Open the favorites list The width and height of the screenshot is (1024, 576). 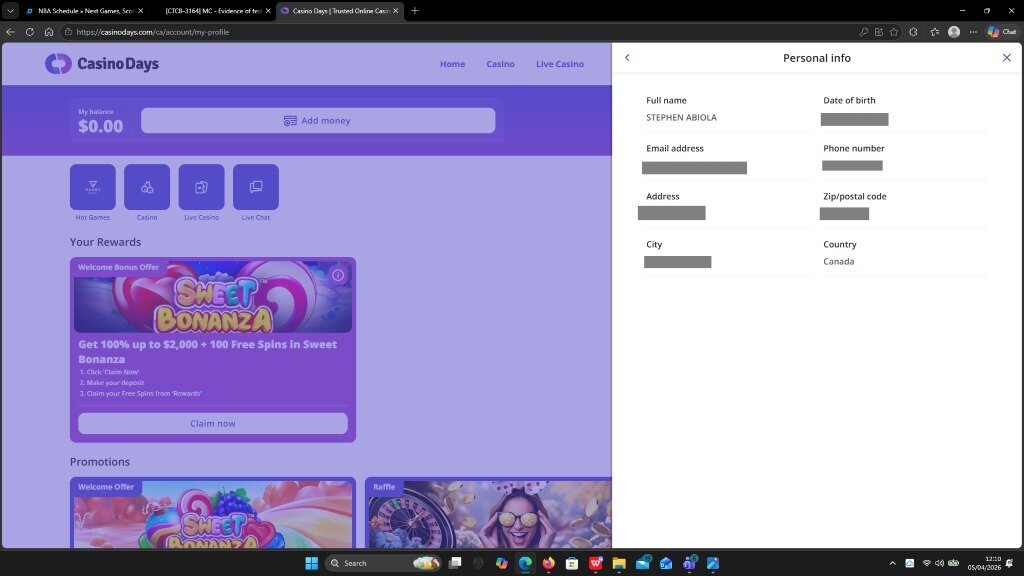point(935,31)
